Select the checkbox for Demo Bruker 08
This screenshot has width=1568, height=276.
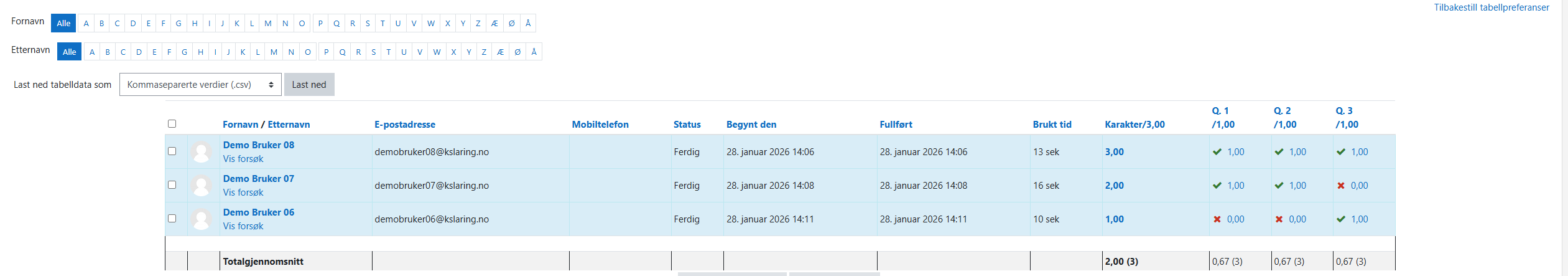point(172,151)
